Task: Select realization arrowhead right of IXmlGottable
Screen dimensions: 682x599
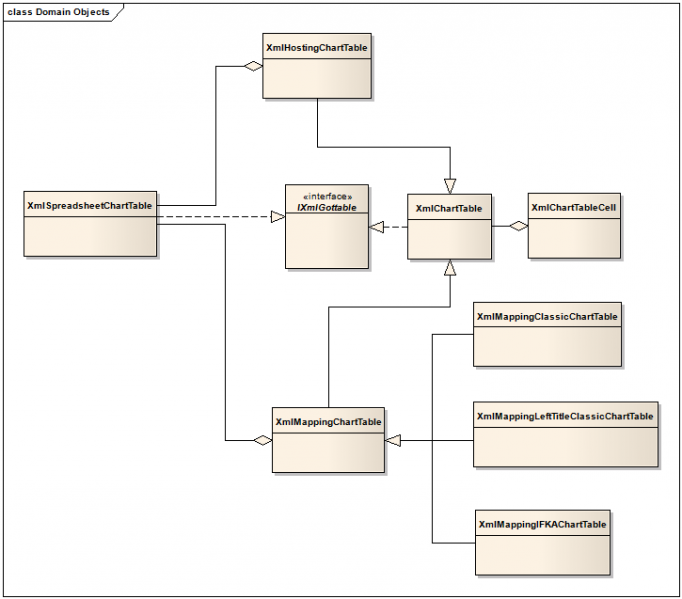Action: point(377,227)
